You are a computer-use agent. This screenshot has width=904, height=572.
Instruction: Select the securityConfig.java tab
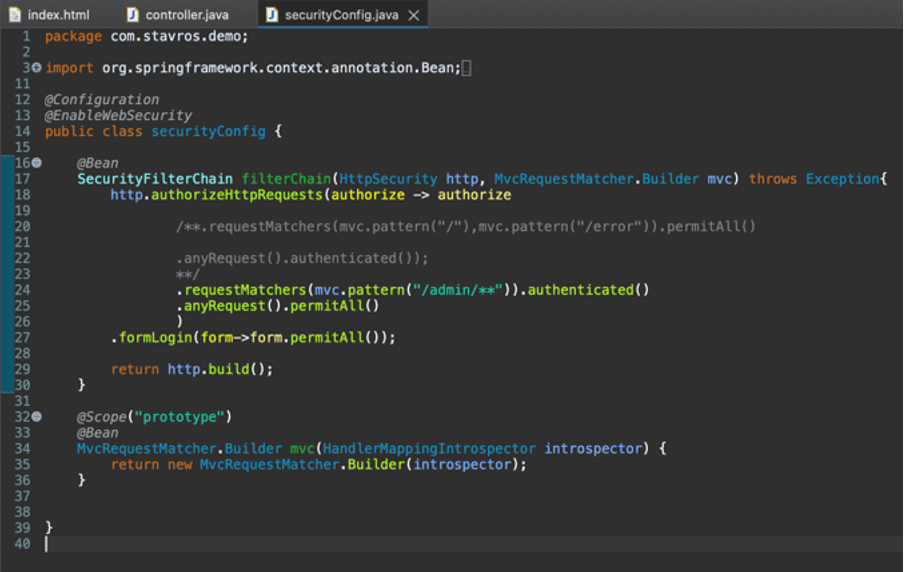[341, 15]
